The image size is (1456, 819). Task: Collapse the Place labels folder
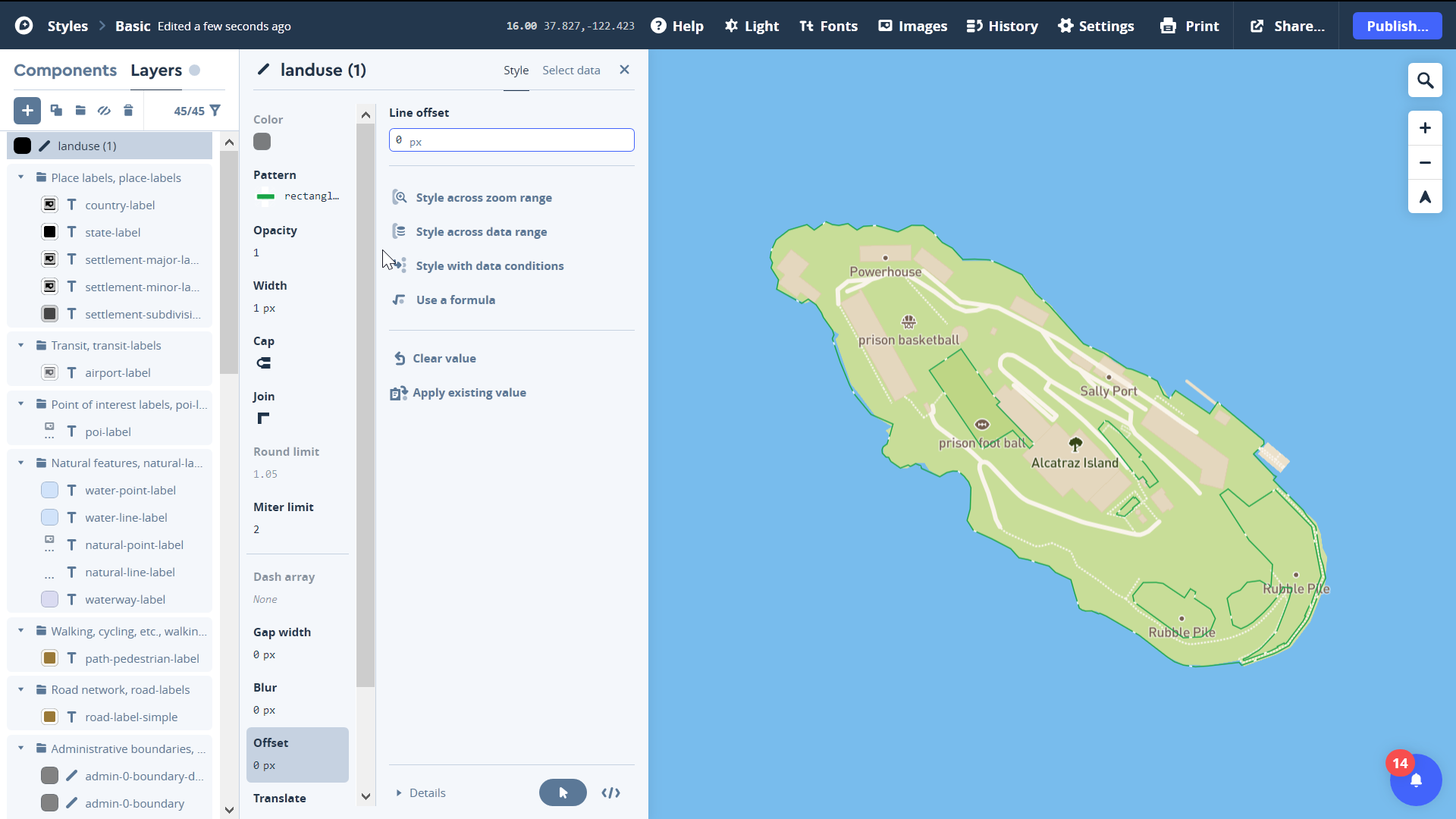[x=21, y=177]
